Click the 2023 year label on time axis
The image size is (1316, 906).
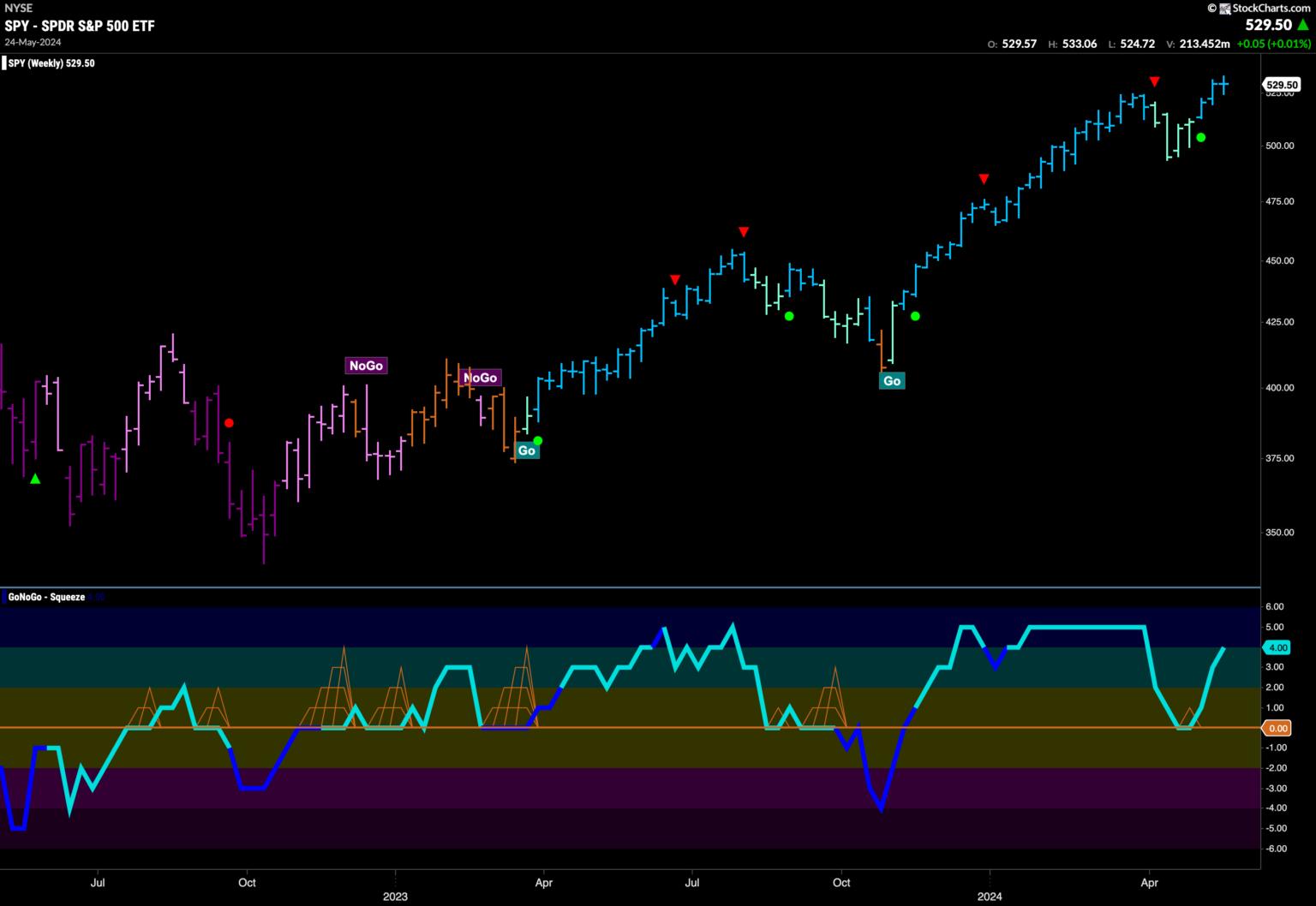[x=395, y=897]
